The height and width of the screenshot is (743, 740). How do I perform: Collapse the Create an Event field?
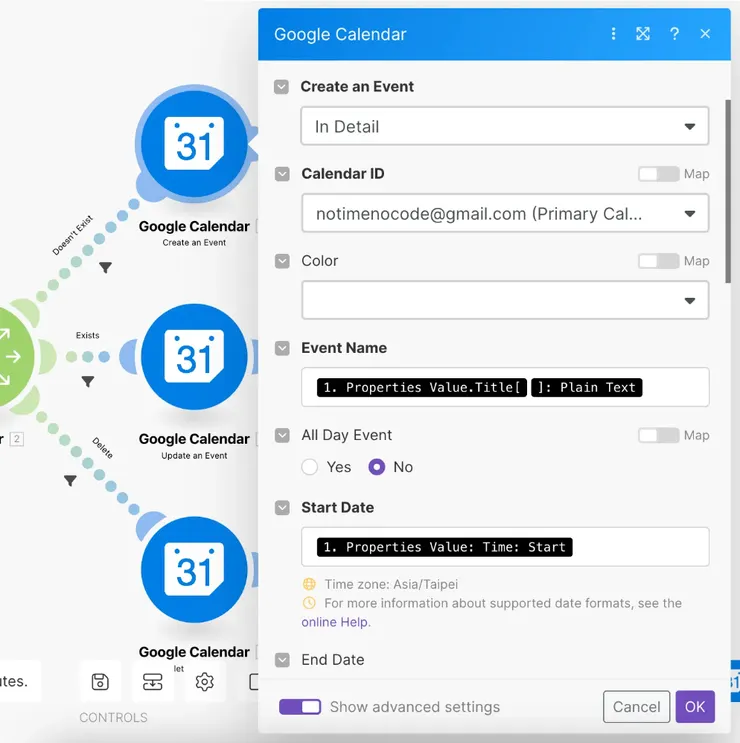coord(281,87)
